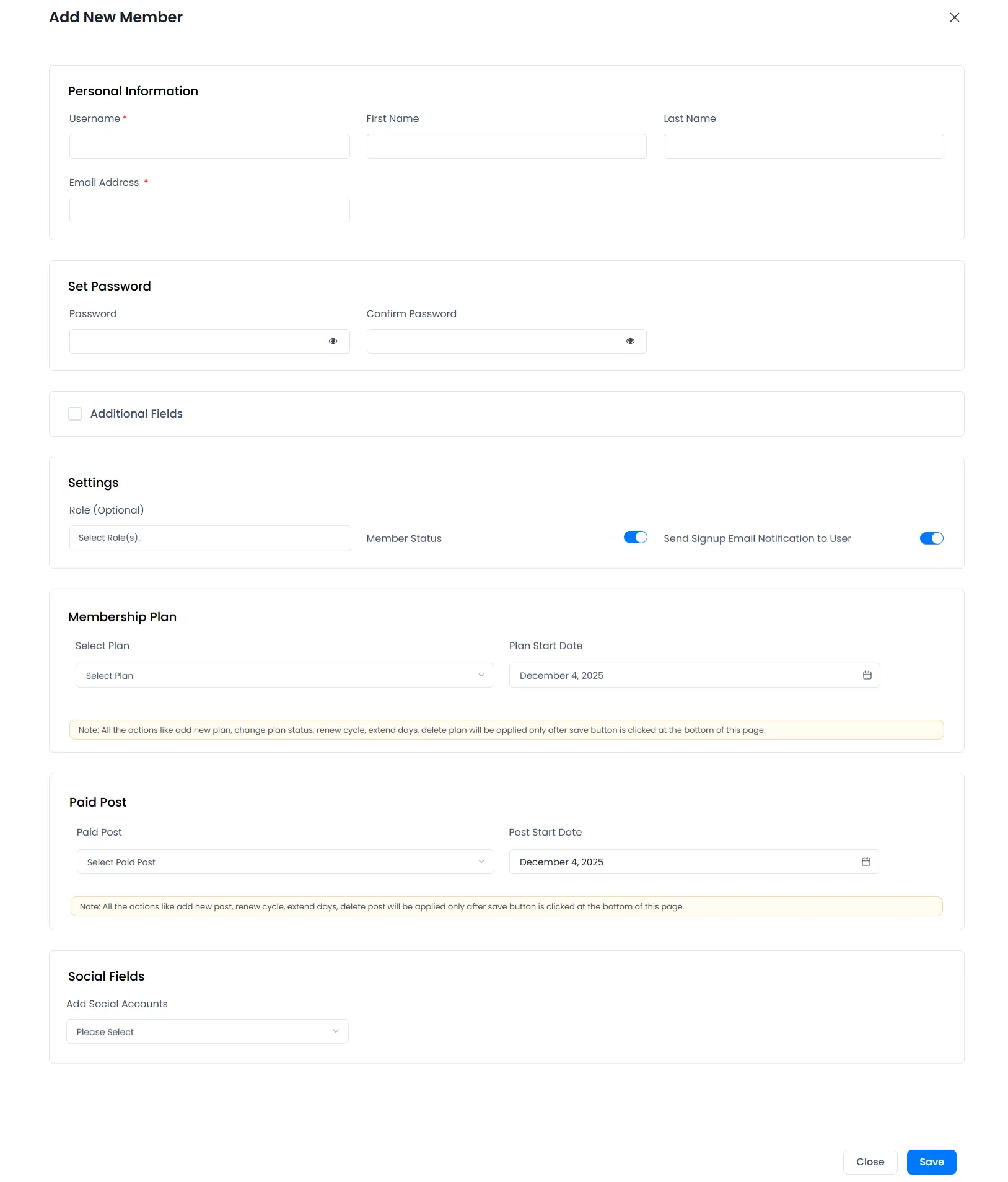The image size is (1008, 1182).
Task: Disable the Member Status toggle
Action: click(635, 536)
